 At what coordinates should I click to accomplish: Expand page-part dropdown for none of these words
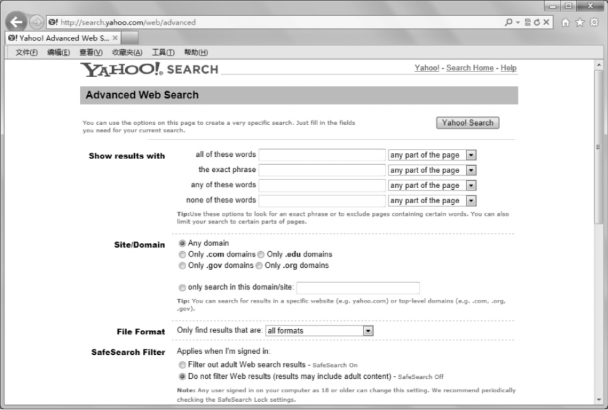pos(432,200)
